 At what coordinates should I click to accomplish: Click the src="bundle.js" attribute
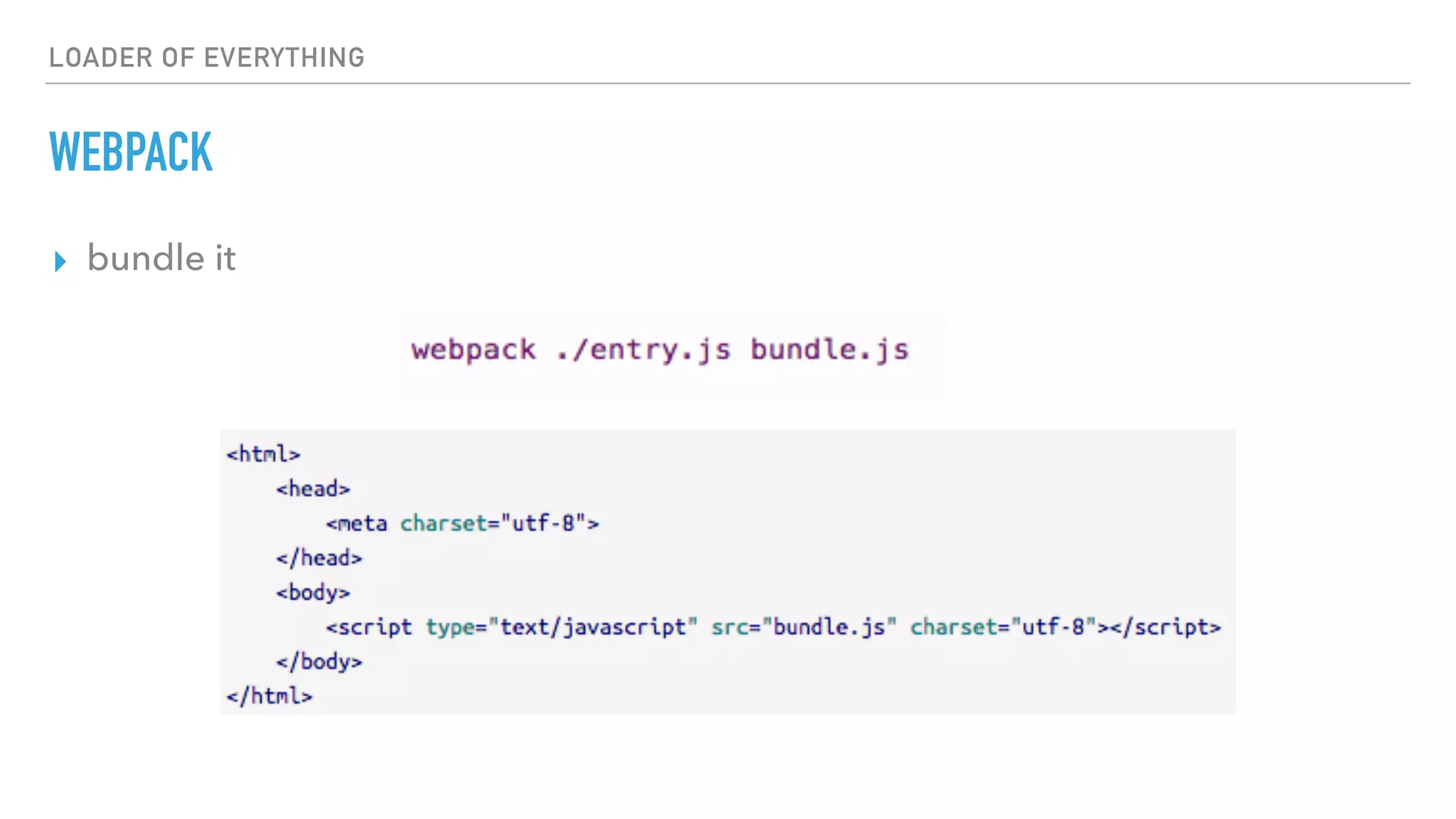pos(804,627)
